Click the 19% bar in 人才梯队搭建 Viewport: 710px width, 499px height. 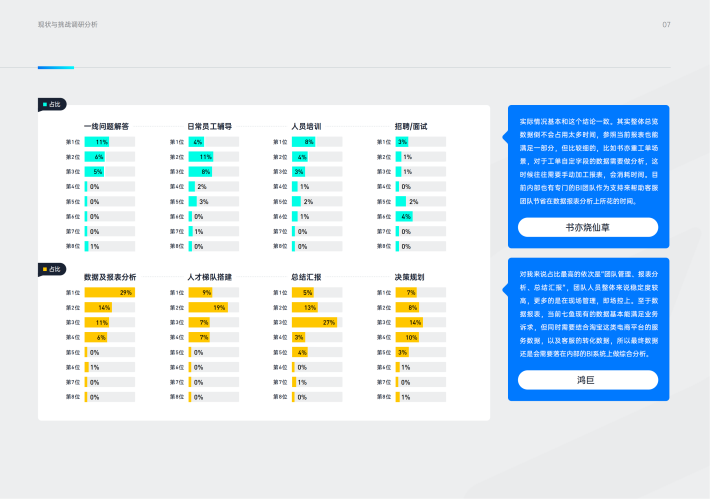pyautogui.click(x=206, y=307)
